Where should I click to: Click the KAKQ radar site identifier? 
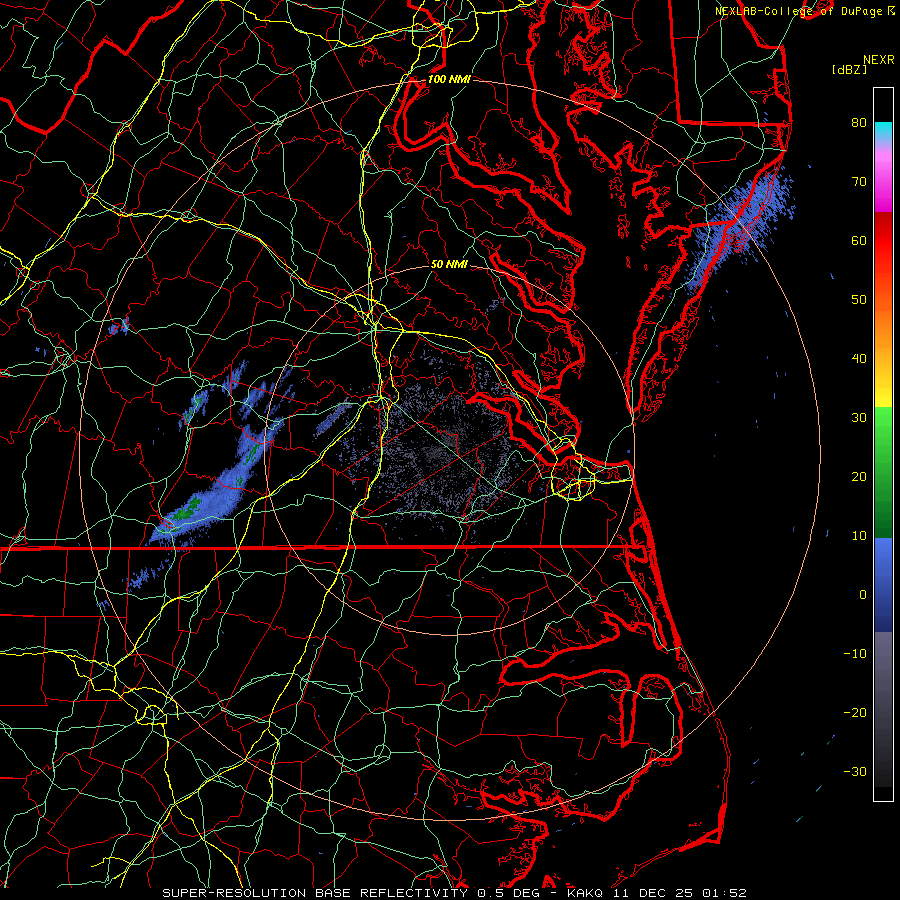pyautogui.click(x=587, y=893)
